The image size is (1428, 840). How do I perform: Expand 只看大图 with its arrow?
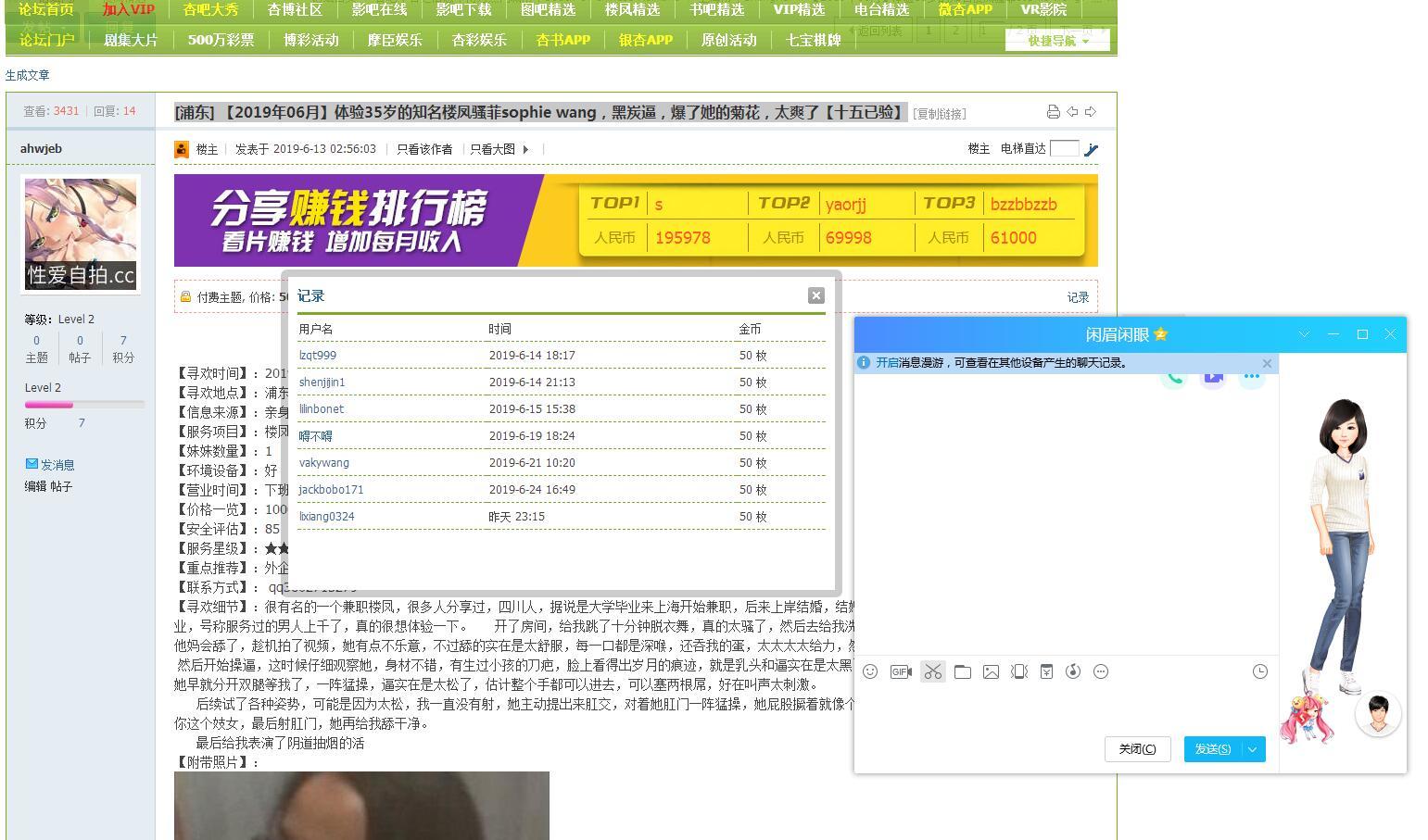pyautogui.click(x=524, y=149)
